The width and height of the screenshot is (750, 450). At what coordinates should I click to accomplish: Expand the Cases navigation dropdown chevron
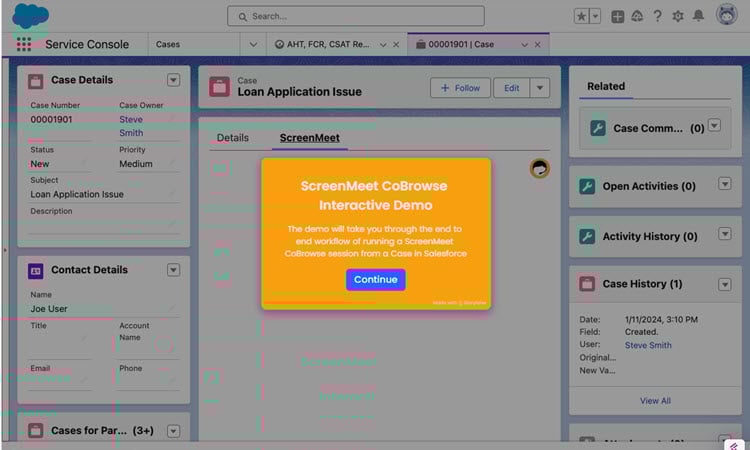[x=253, y=44]
